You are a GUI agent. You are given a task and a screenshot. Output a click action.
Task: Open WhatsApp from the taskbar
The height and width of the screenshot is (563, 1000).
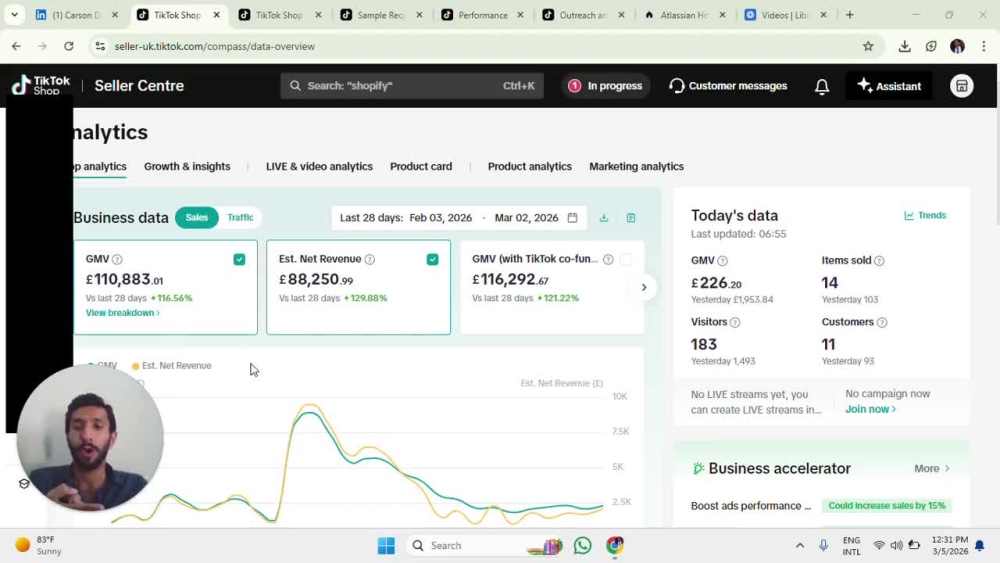(582, 546)
